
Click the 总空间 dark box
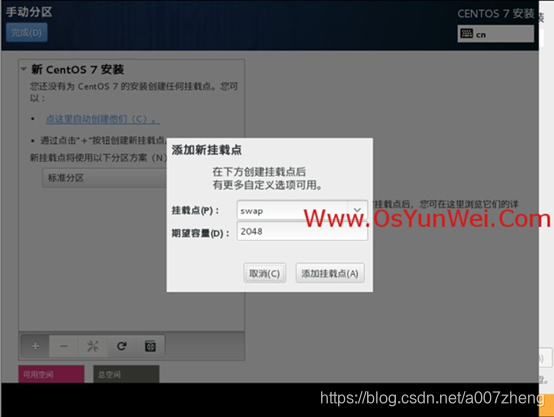[126, 374]
